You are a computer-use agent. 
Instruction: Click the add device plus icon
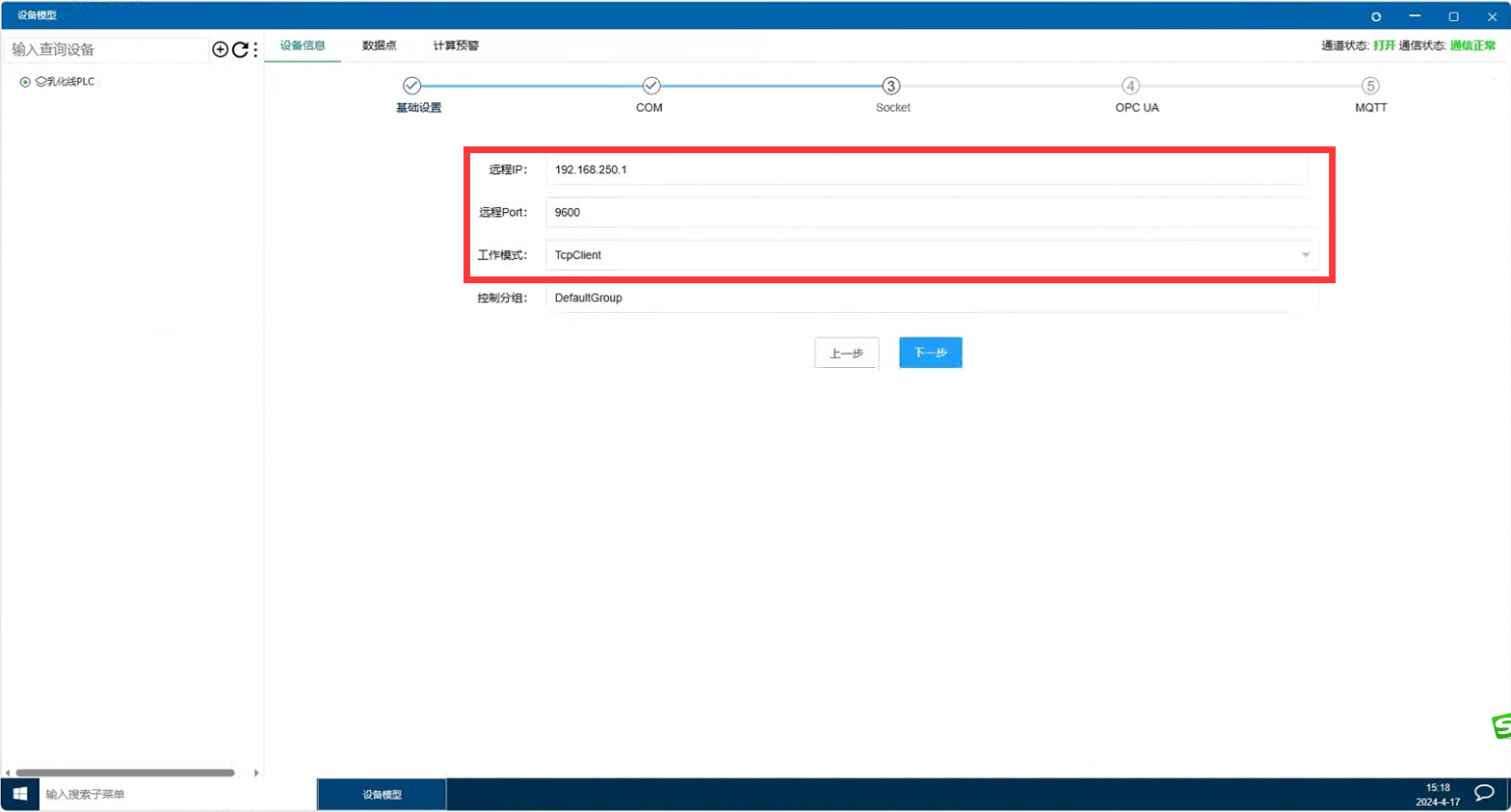coord(220,49)
